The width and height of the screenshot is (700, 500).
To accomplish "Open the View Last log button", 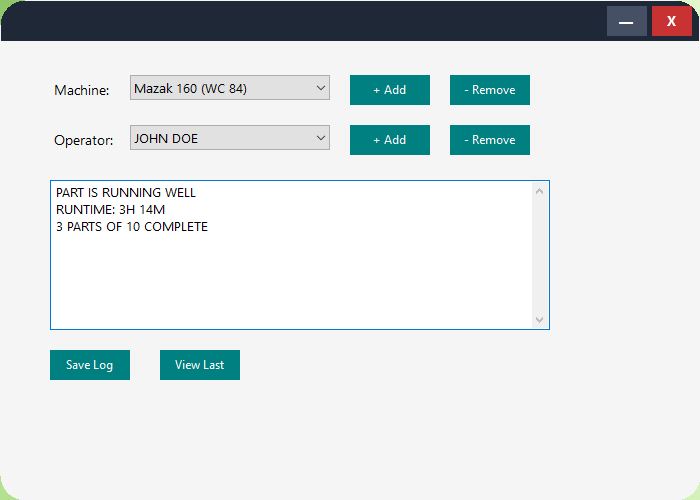I will click(x=199, y=365).
